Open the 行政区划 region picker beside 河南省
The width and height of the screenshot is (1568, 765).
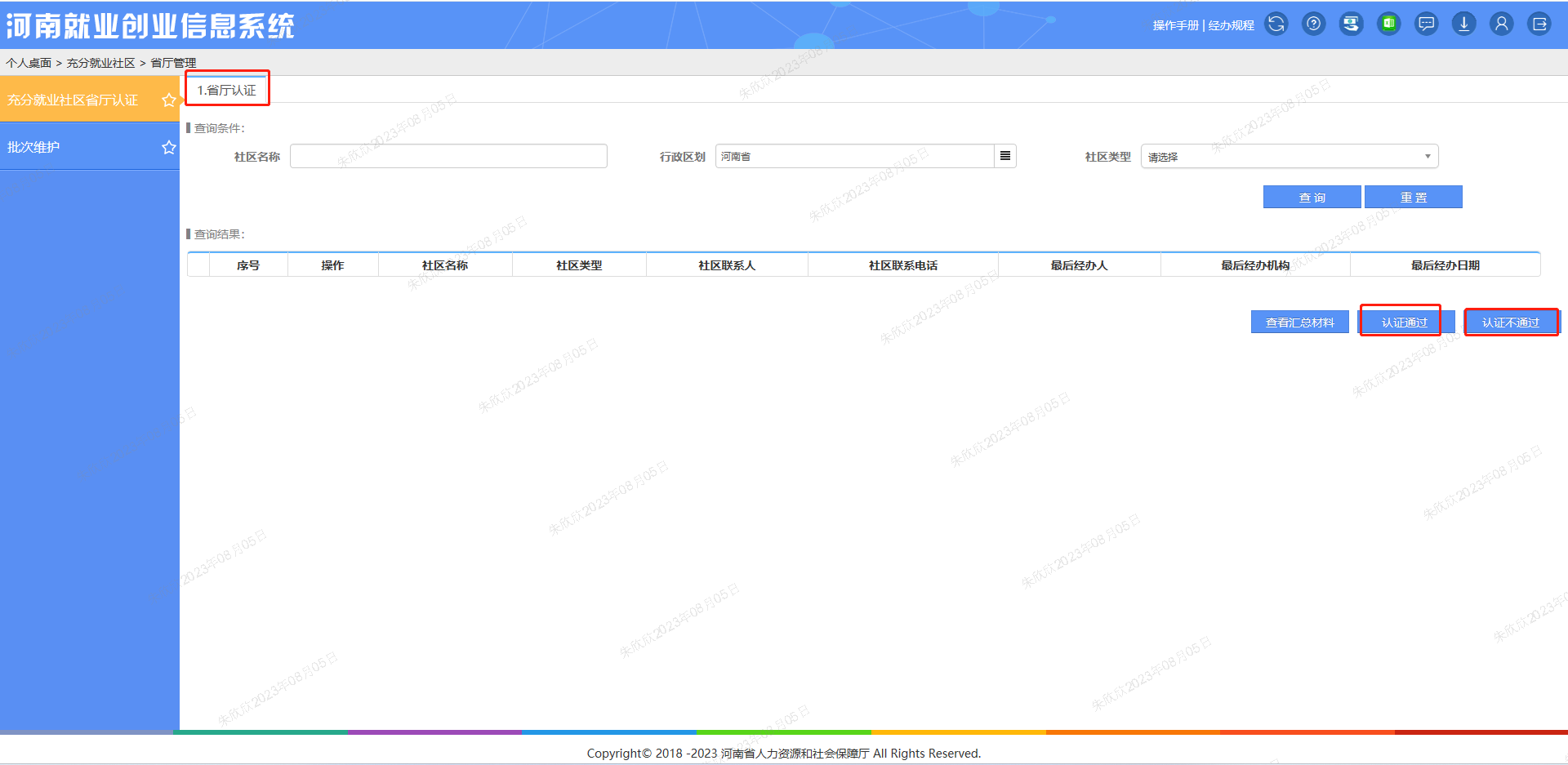tap(1004, 156)
